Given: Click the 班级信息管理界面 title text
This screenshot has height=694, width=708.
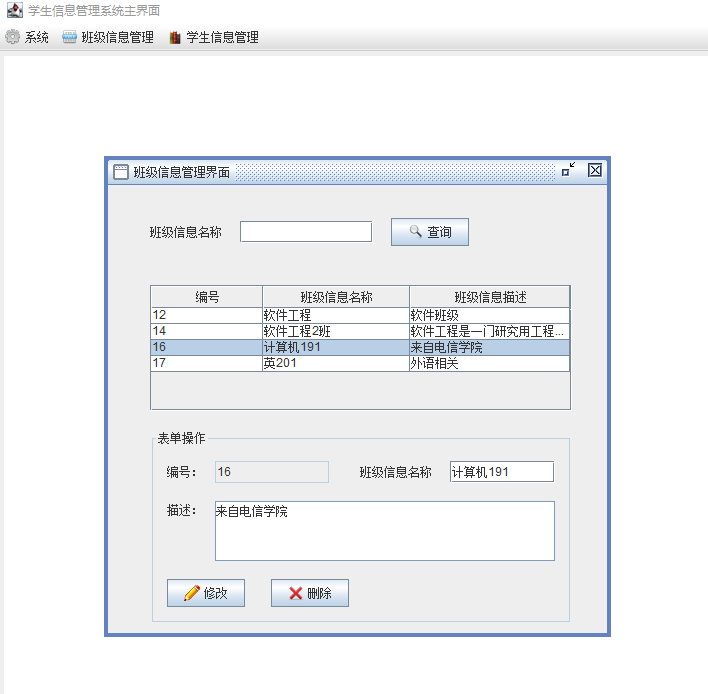Looking at the screenshot, I should tap(182, 172).
